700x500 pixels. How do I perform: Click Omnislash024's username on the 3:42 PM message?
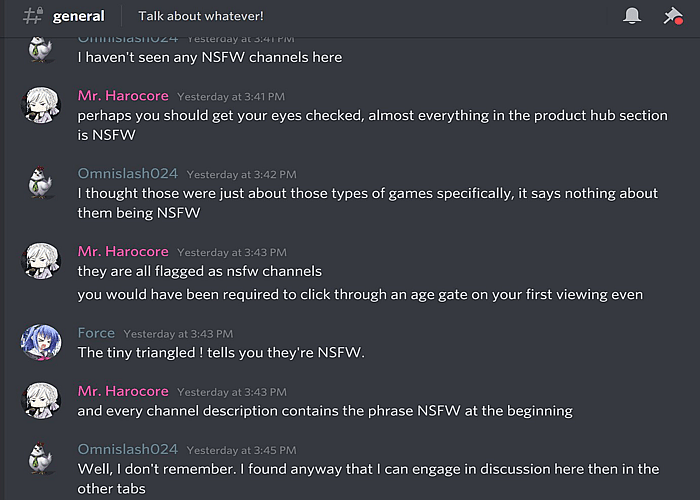pos(127,173)
